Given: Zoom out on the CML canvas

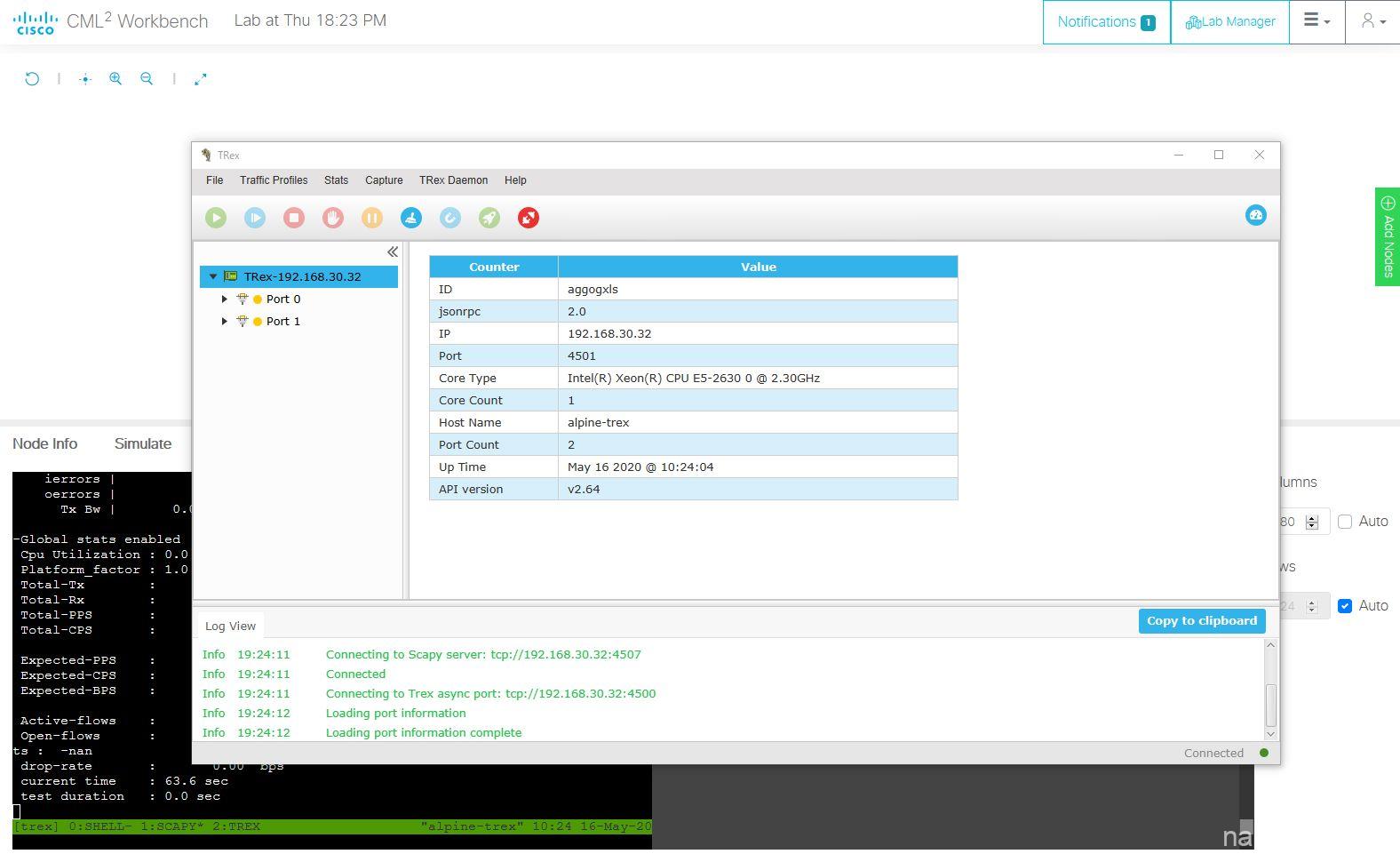Looking at the screenshot, I should coord(147,78).
